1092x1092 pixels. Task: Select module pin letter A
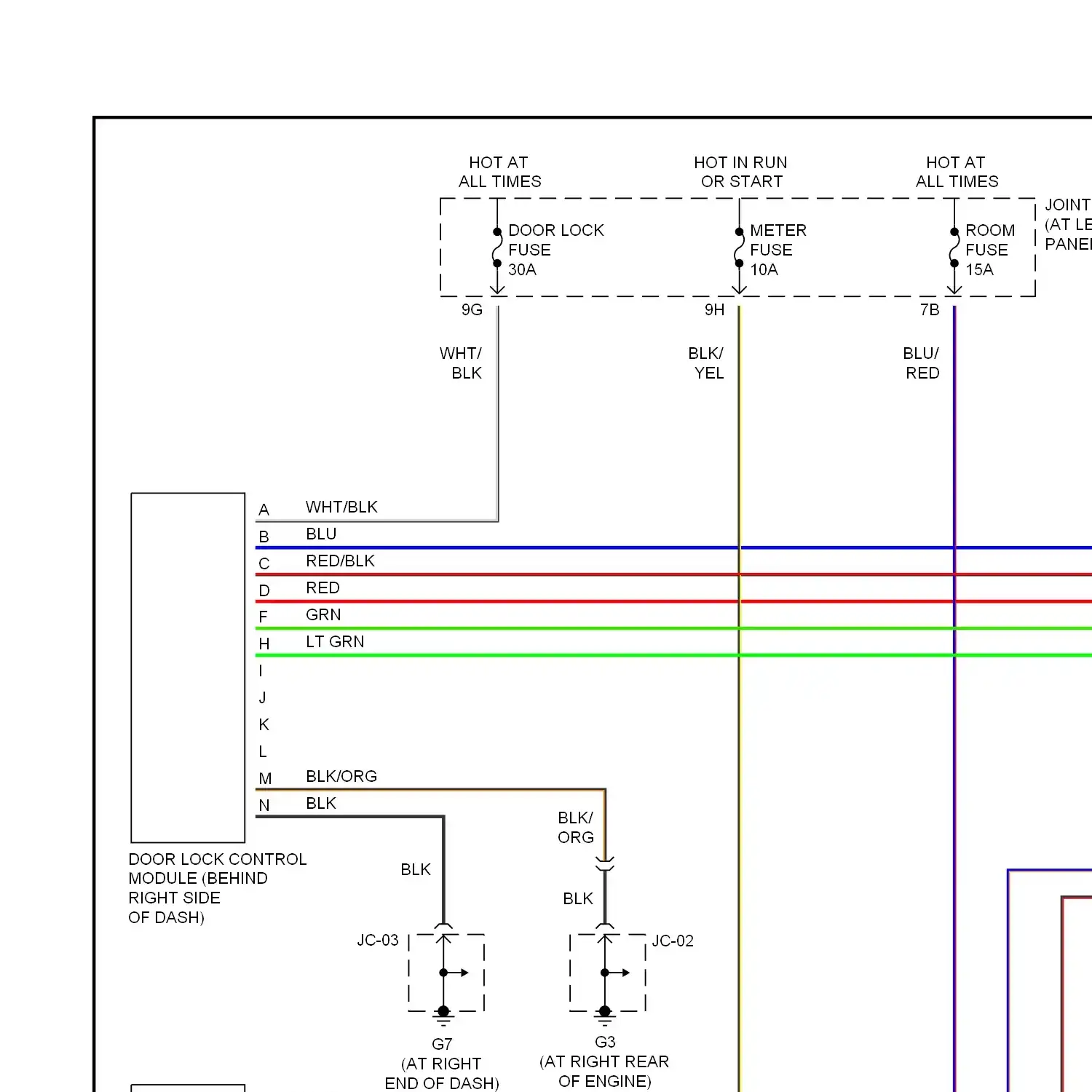pyautogui.click(x=264, y=510)
